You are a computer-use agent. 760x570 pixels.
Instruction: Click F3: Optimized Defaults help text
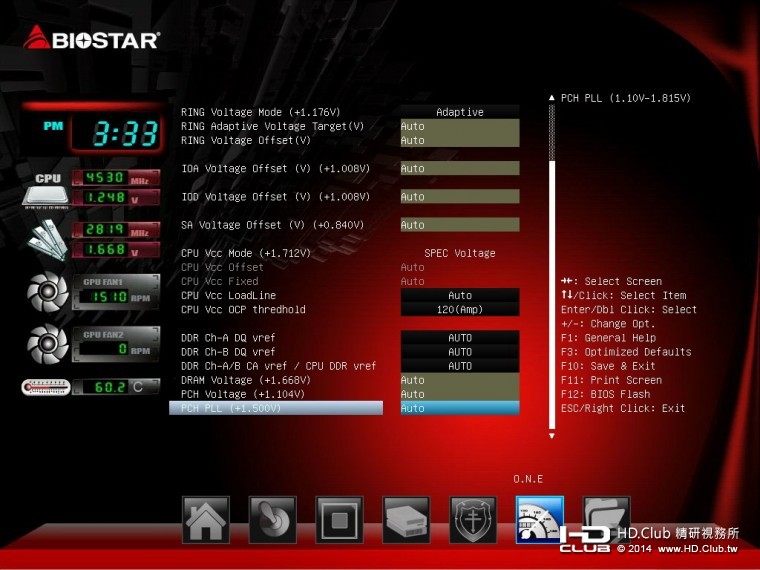point(626,351)
